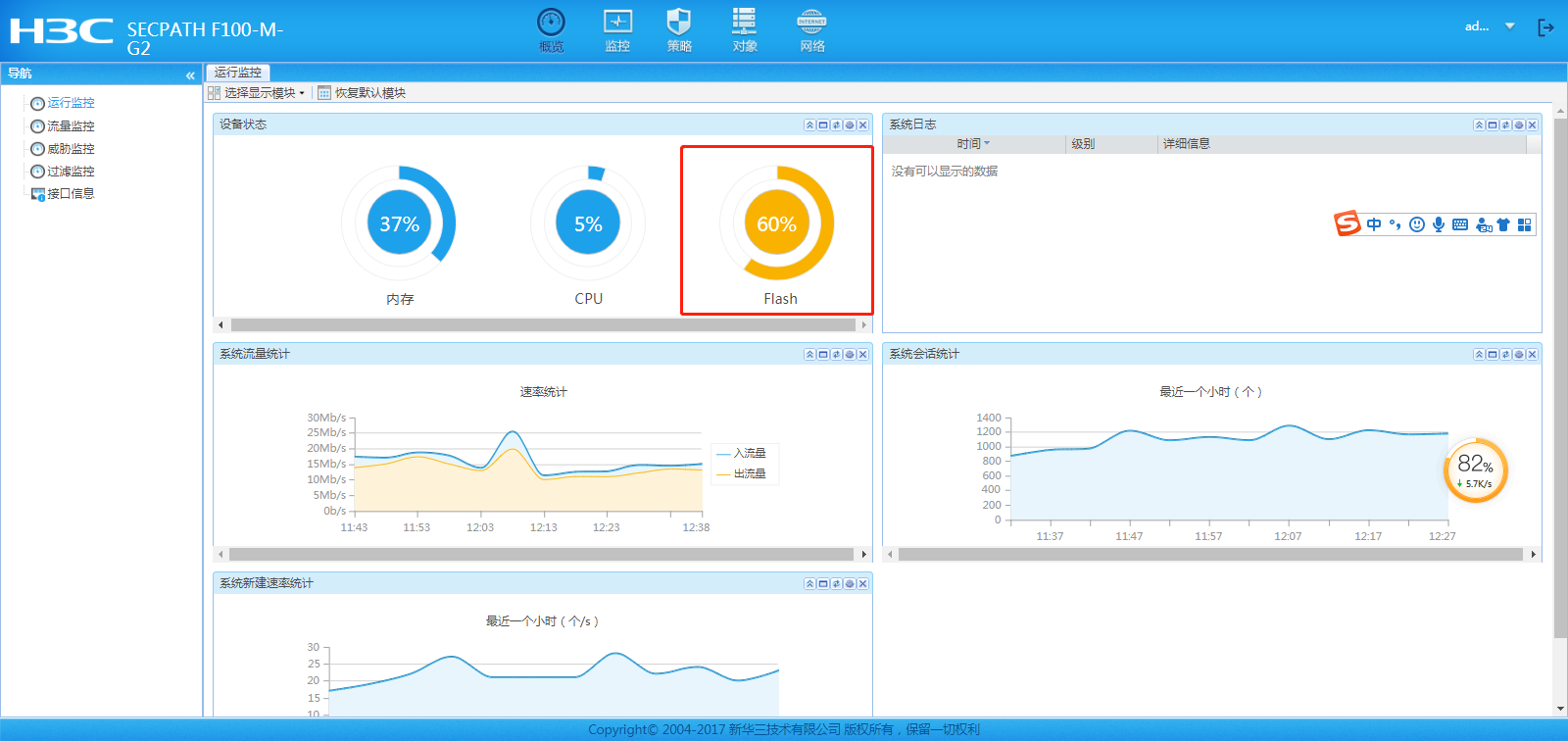Image resolution: width=1568 pixels, height=742 pixels.
Task: Open 接口信息 in the navigation tree
Action: click(71, 194)
